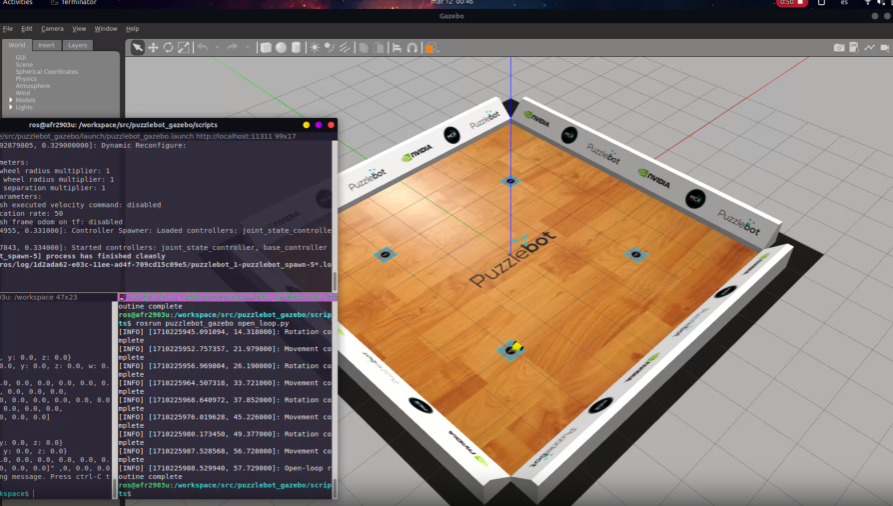Click Terminator in the top bar

(x=75, y=2)
